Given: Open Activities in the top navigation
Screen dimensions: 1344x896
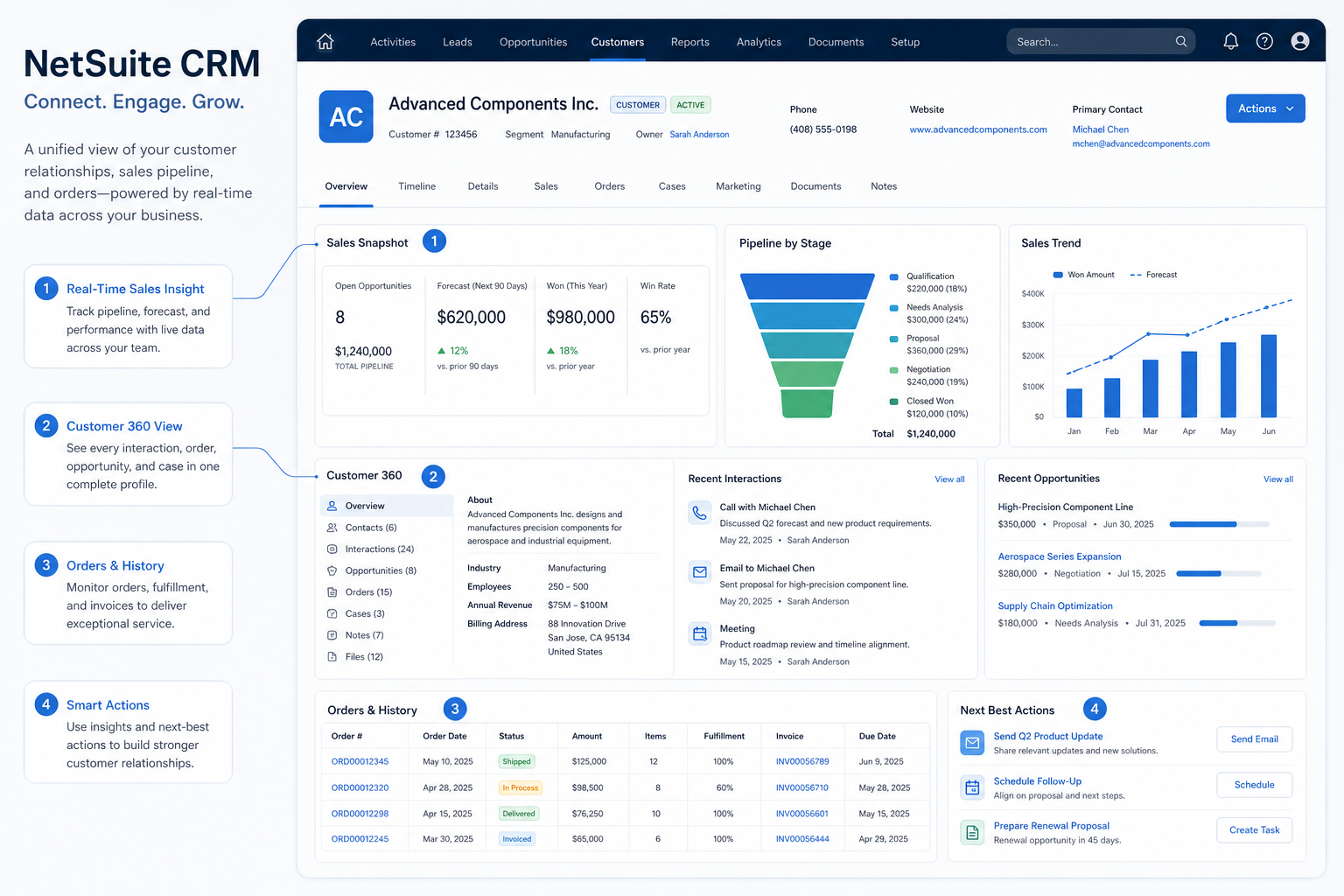Looking at the screenshot, I should (x=393, y=42).
